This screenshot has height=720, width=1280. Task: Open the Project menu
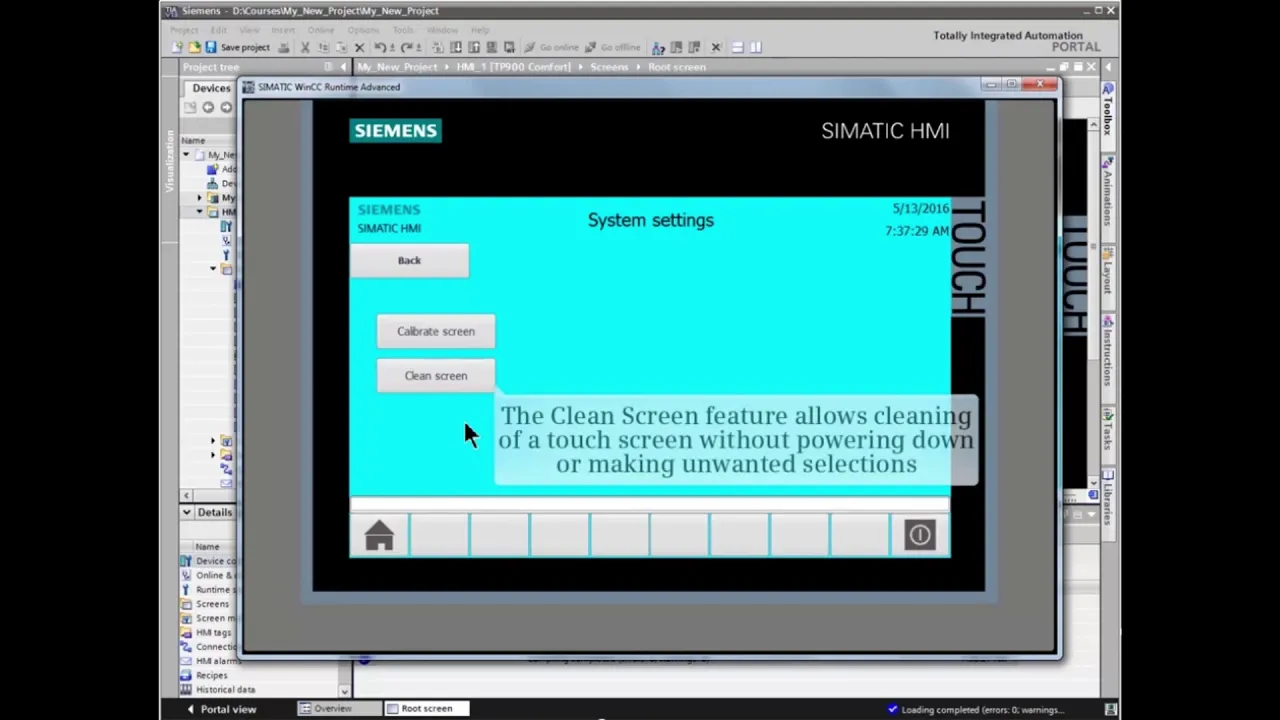click(x=184, y=30)
